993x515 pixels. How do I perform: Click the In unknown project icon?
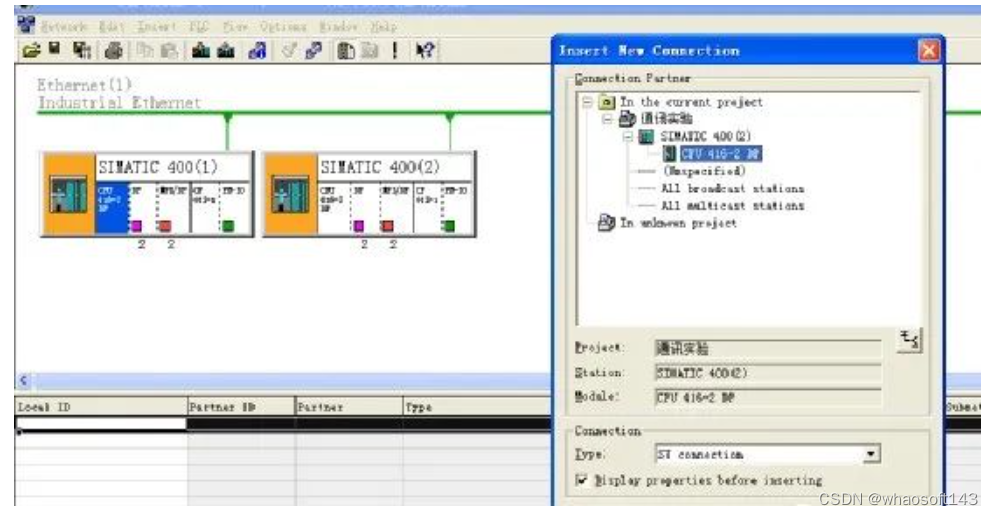[x=606, y=222]
